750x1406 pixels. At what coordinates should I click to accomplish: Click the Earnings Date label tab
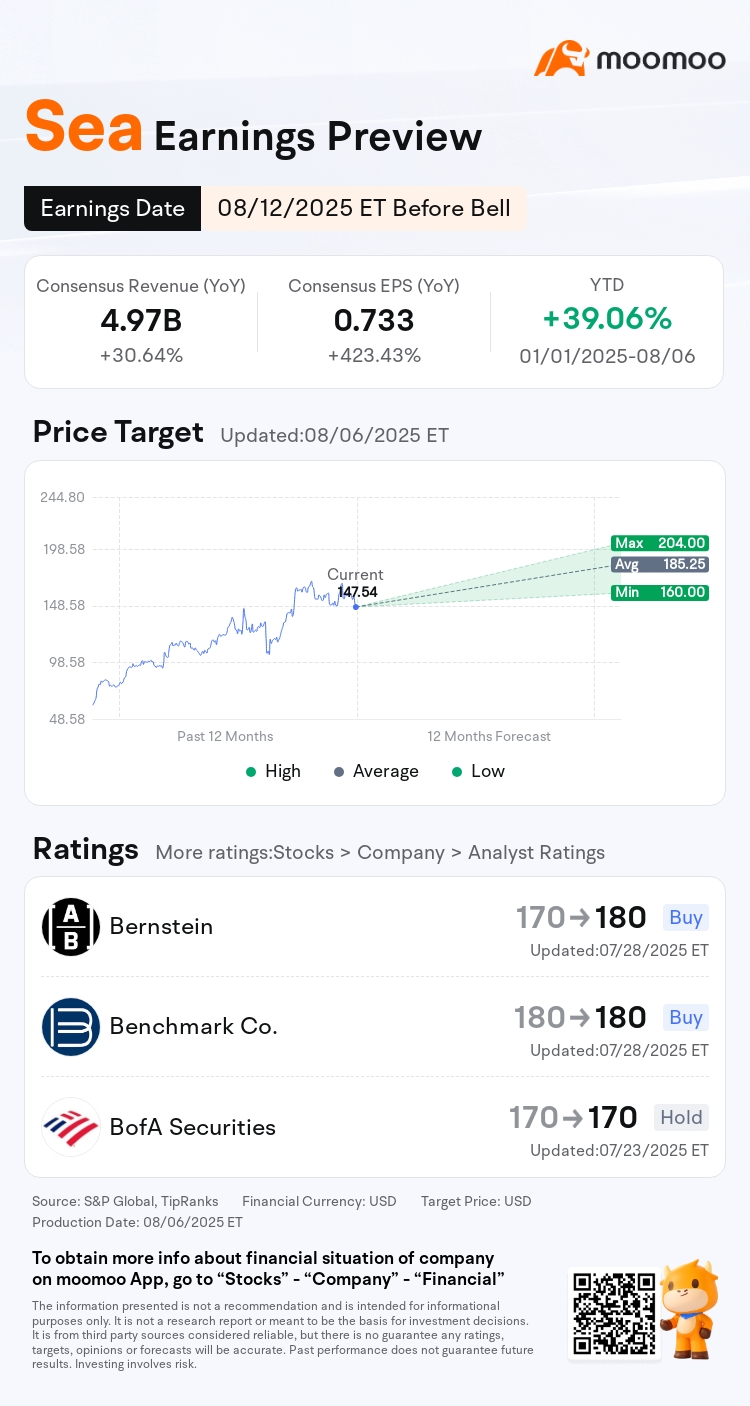(113, 208)
